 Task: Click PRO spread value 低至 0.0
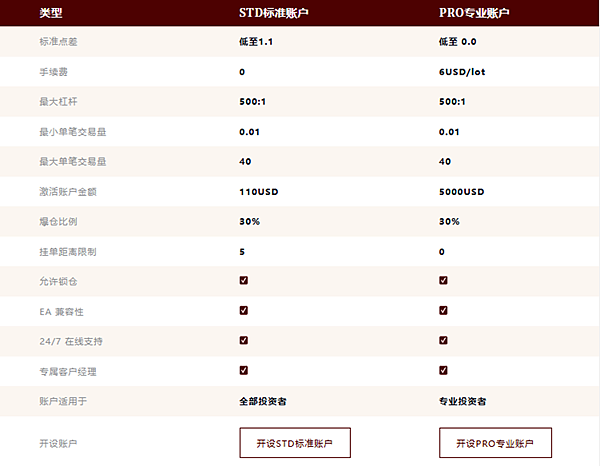(x=457, y=42)
